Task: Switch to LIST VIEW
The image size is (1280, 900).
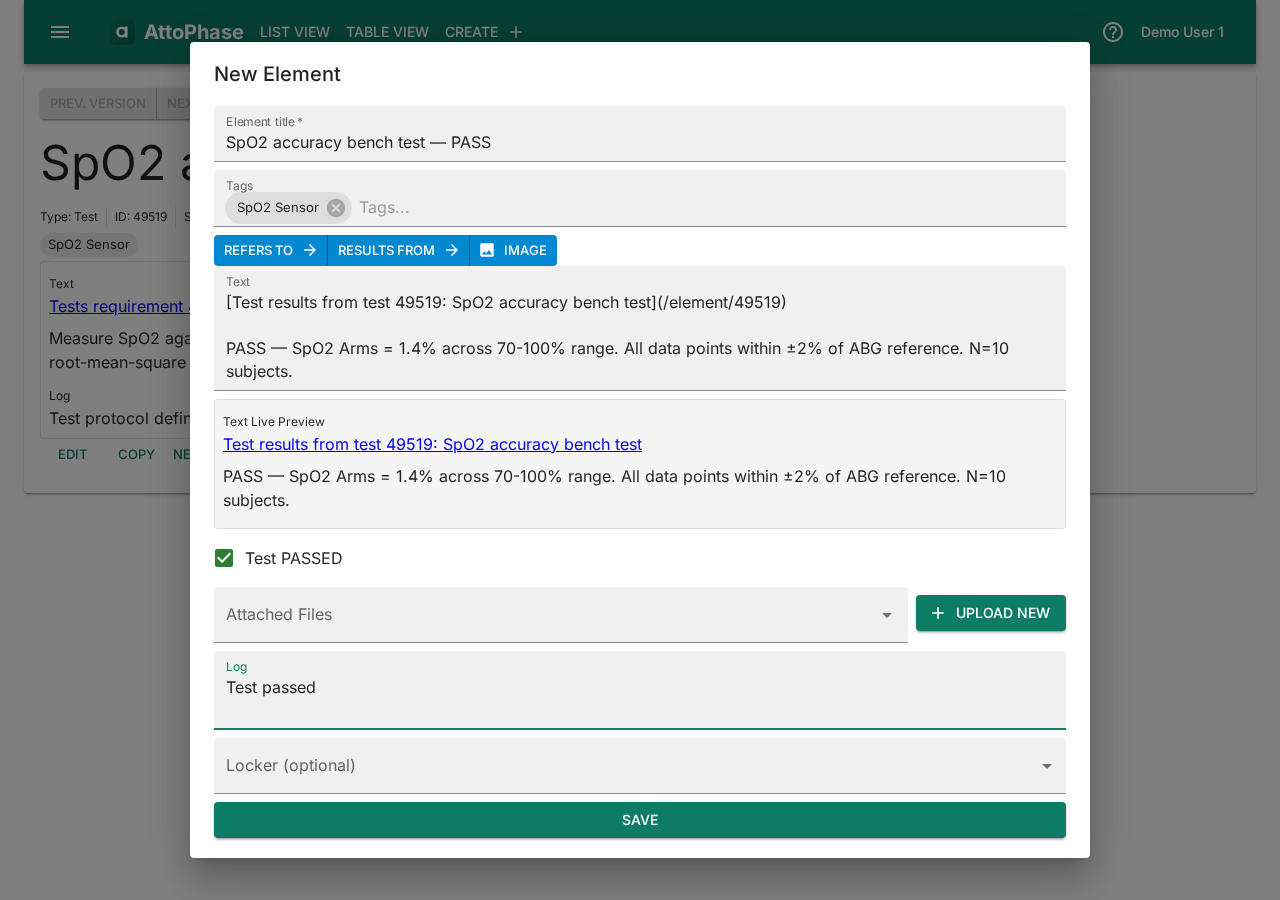Action: pyautogui.click(x=294, y=32)
